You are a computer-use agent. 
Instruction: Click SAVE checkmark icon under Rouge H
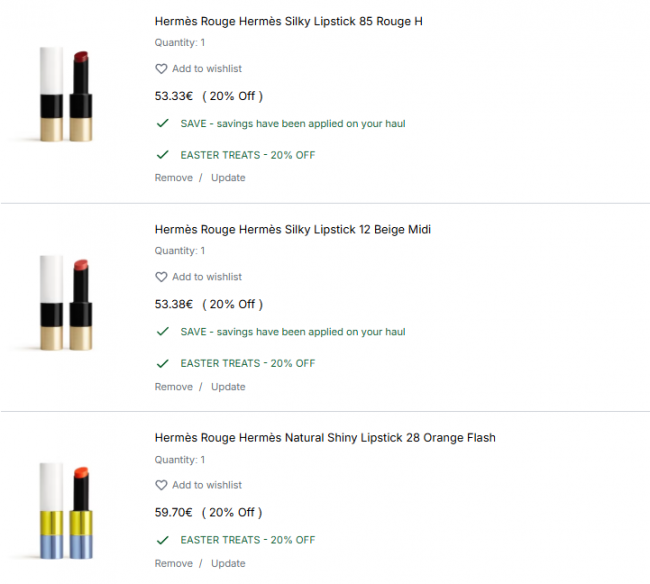coord(162,123)
